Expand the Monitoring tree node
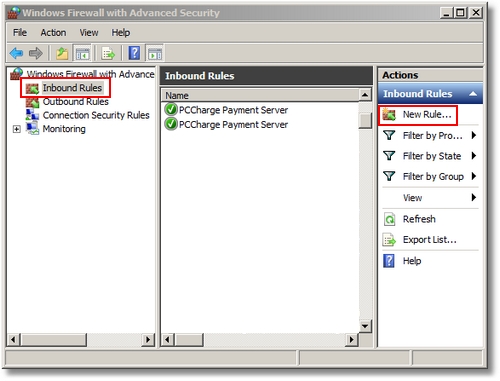The width and height of the screenshot is (500, 381). pos(17,129)
